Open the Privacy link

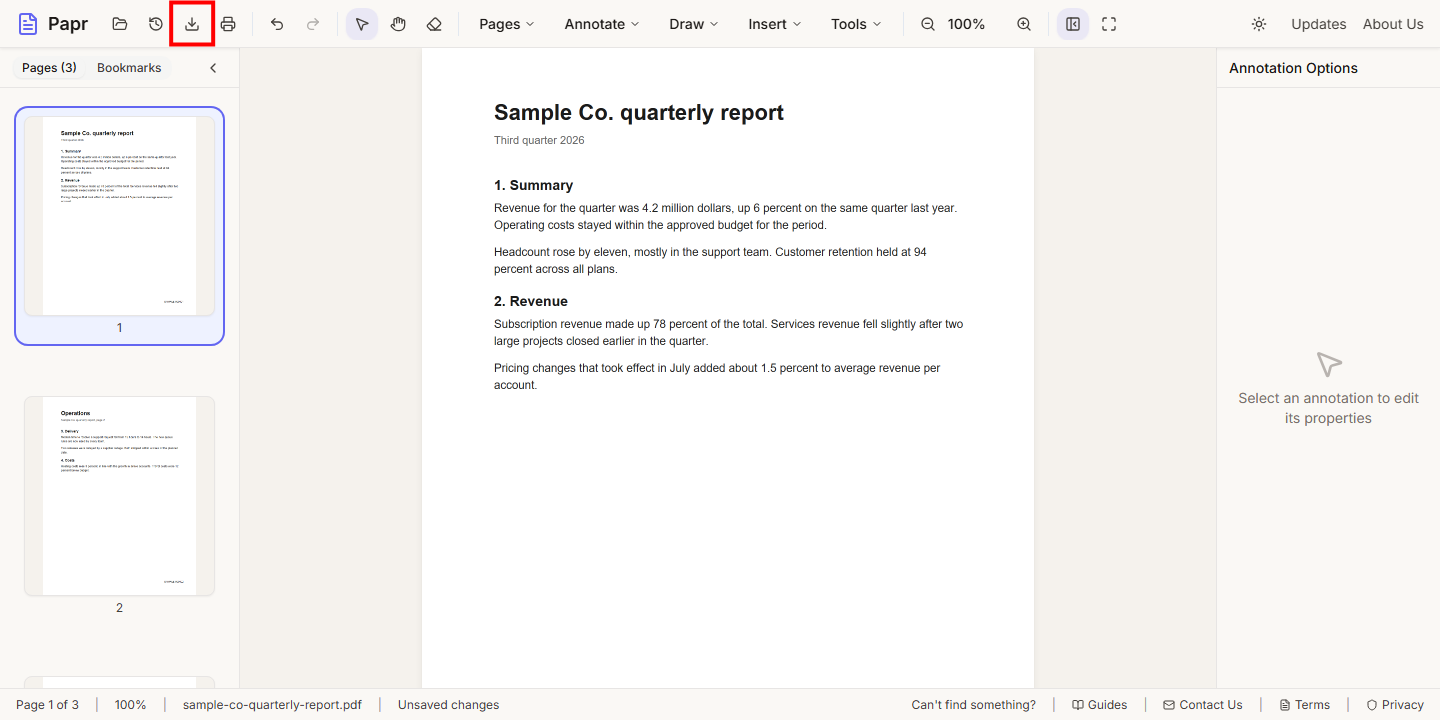pos(1395,705)
